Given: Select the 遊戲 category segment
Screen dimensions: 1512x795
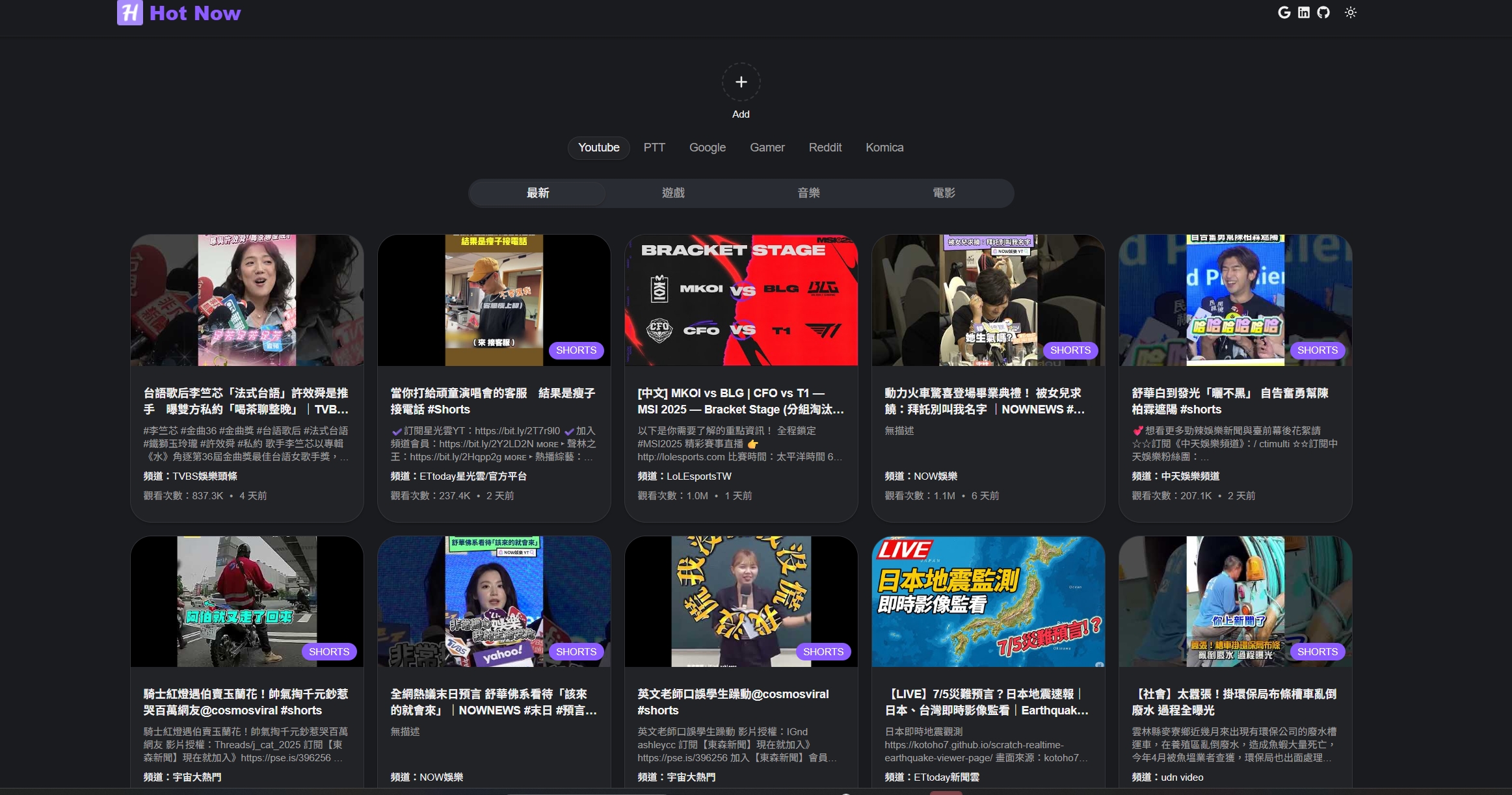Looking at the screenshot, I should [x=673, y=193].
